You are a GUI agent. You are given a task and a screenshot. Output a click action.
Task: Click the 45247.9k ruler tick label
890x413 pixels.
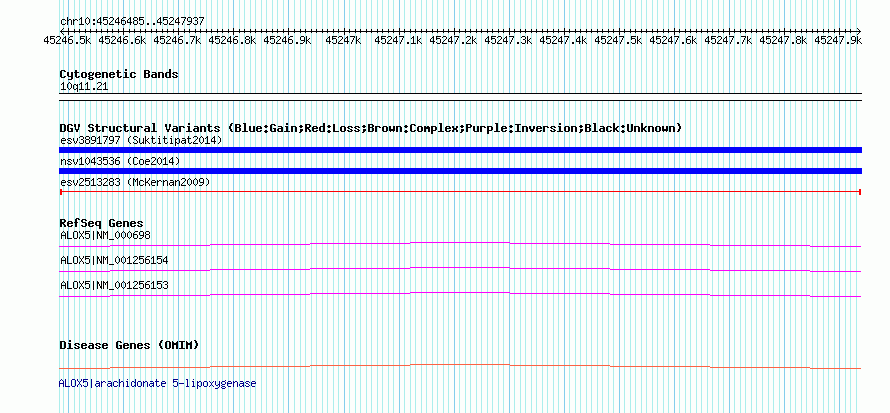coord(838,40)
